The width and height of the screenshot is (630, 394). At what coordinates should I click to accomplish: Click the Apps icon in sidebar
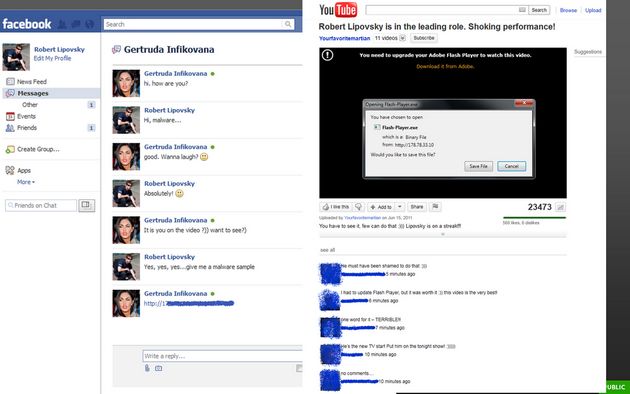coord(10,170)
